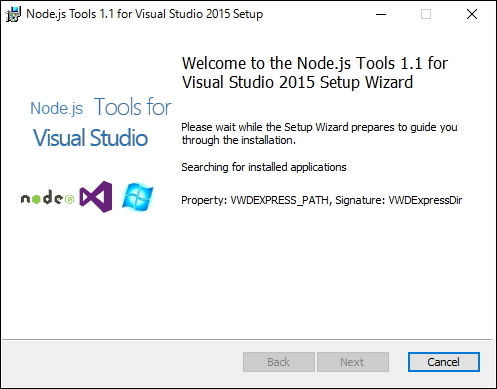Click the disabled Back button

tap(279, 362)
